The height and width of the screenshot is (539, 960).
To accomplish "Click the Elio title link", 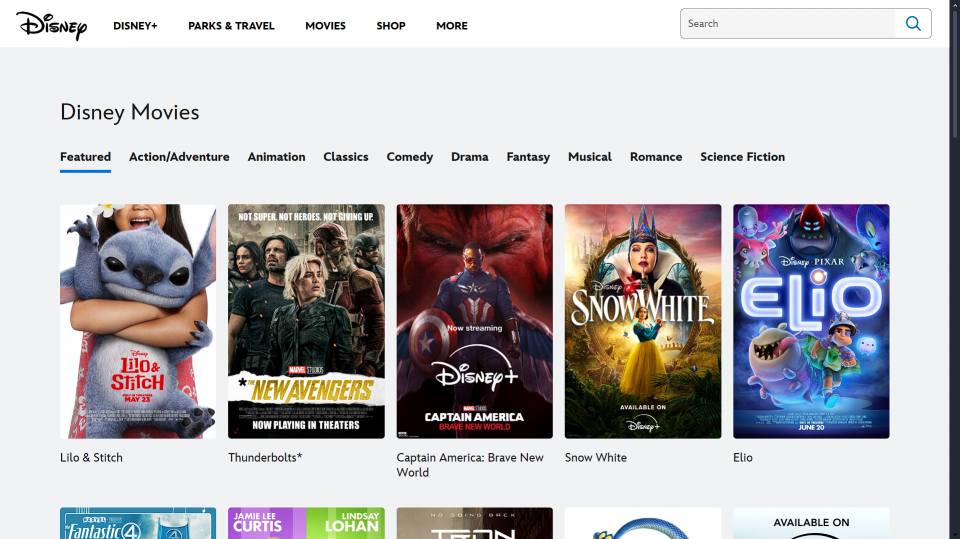I will [x=743, y=458].
